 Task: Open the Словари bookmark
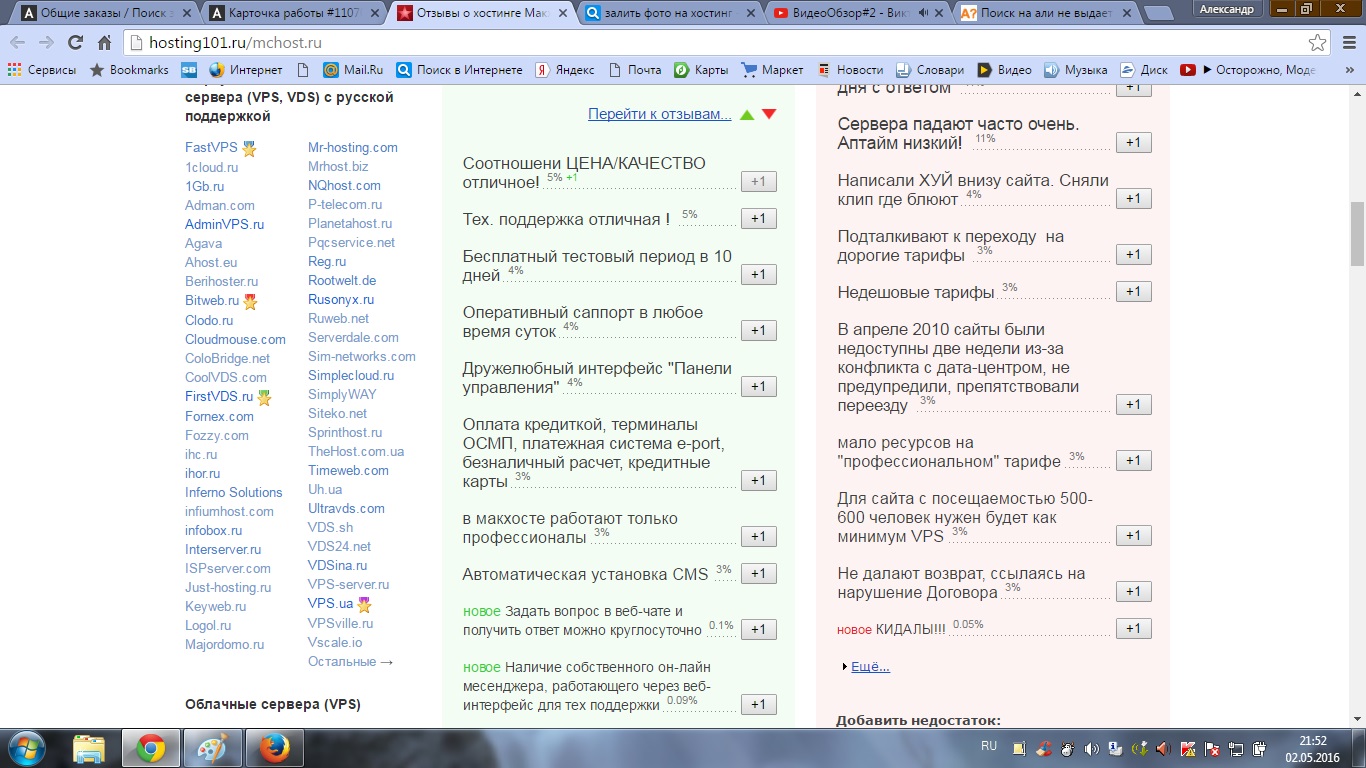coord(929,70)
